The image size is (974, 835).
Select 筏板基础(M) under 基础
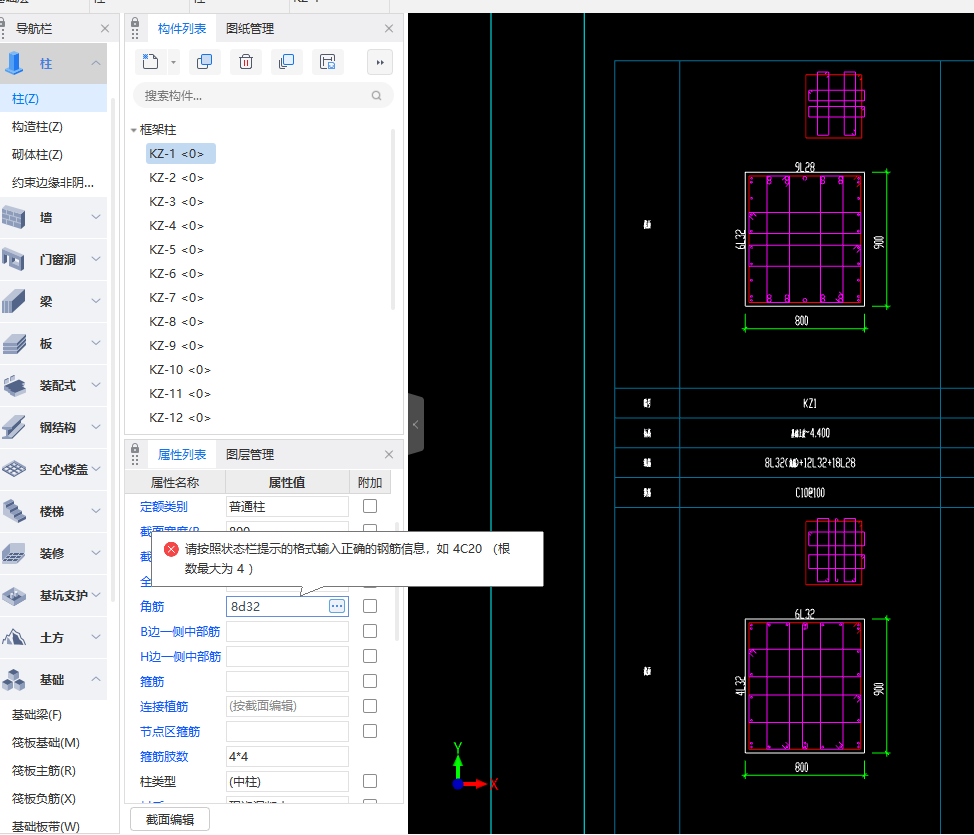[45, 742]
